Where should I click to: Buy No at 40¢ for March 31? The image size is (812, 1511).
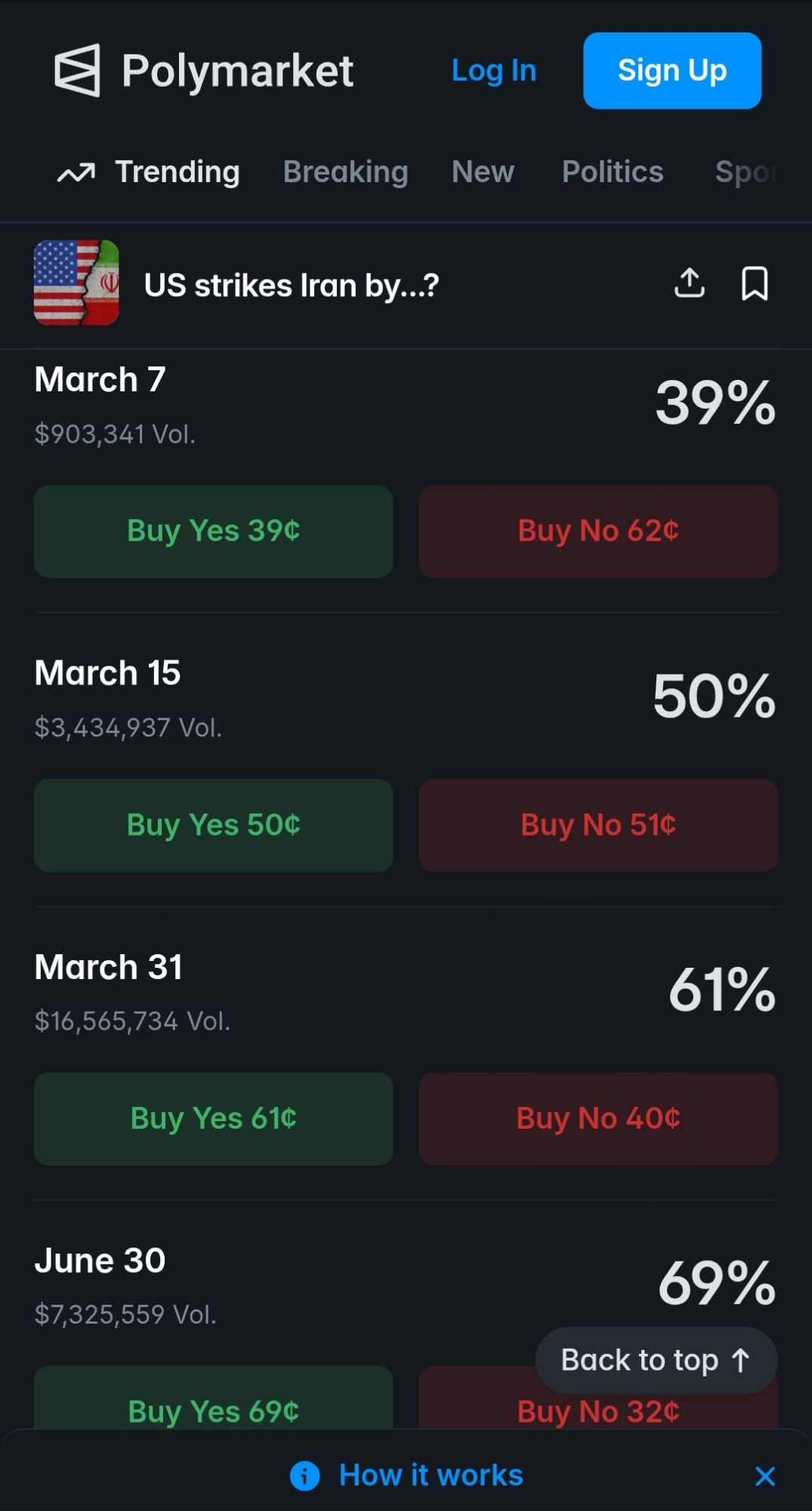(597, 1118)
